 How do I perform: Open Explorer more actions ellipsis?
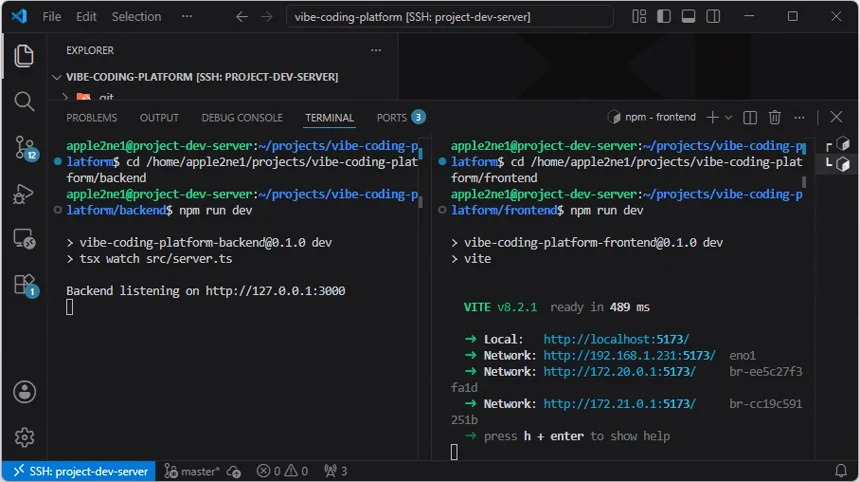pos(376,50)
